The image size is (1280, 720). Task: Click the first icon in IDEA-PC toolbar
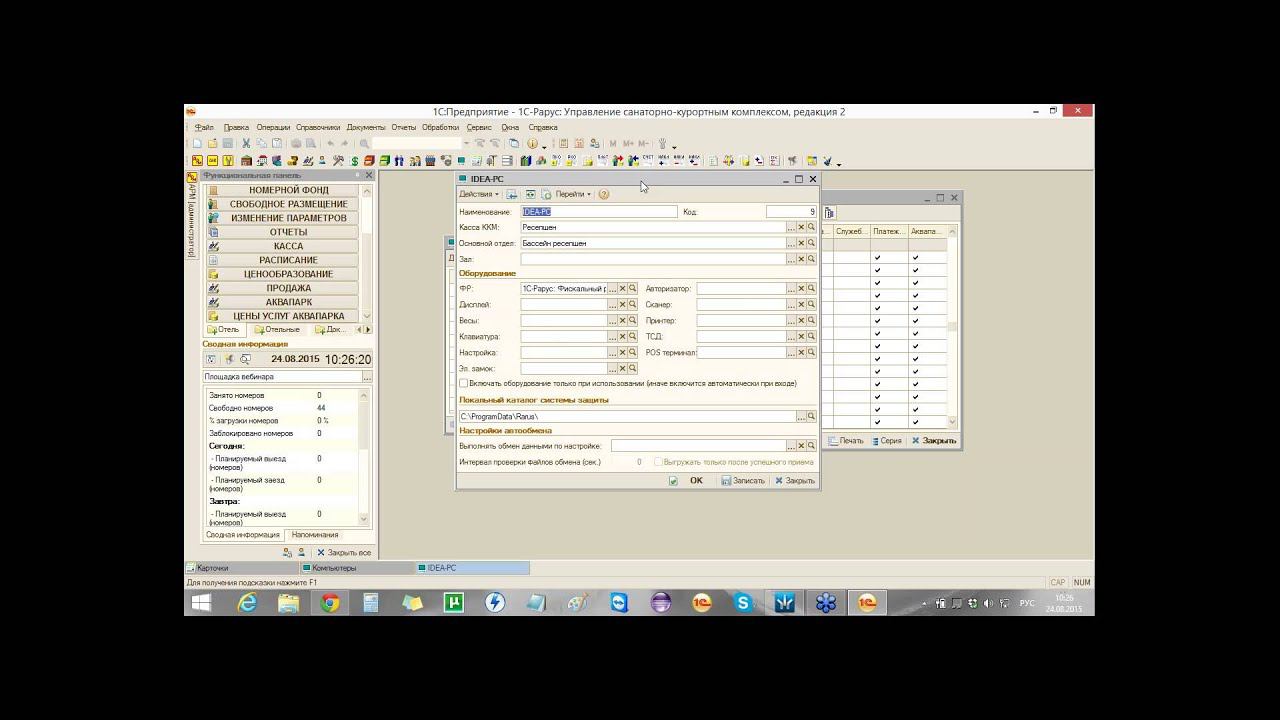(x=512, y=194)
